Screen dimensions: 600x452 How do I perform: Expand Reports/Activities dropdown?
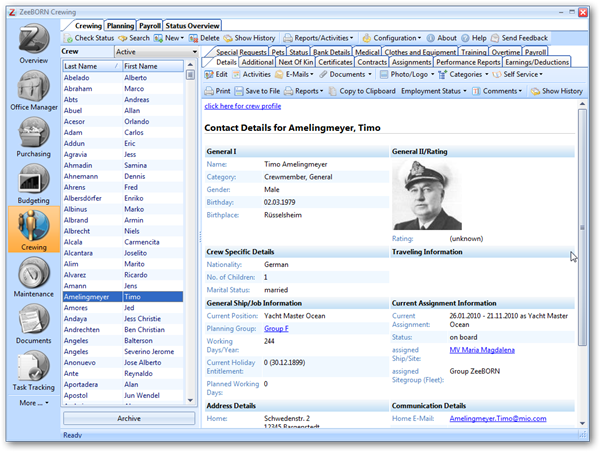[x=318, y=38]
